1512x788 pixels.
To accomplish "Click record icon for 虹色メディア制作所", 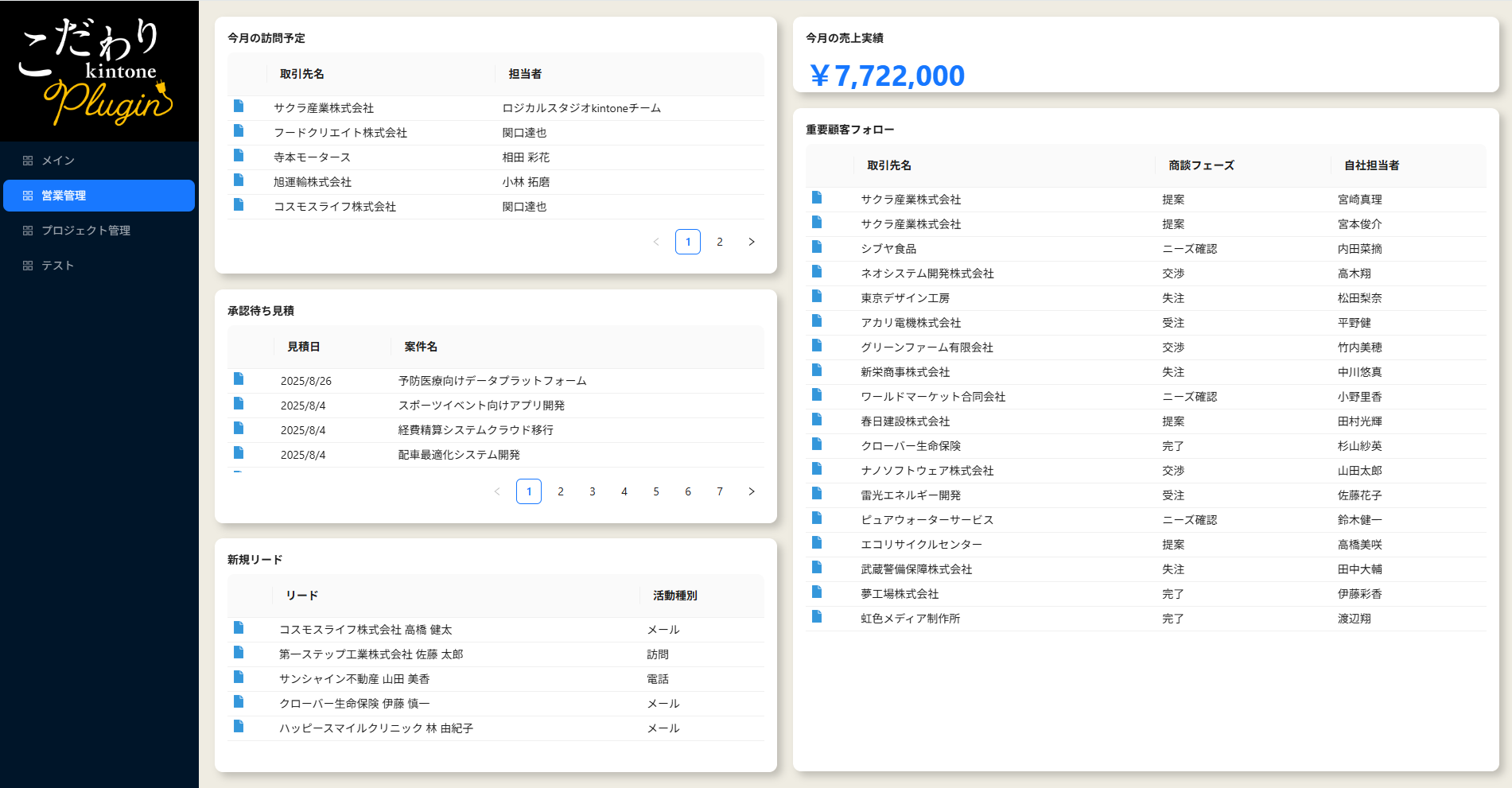I will (817, 617).
